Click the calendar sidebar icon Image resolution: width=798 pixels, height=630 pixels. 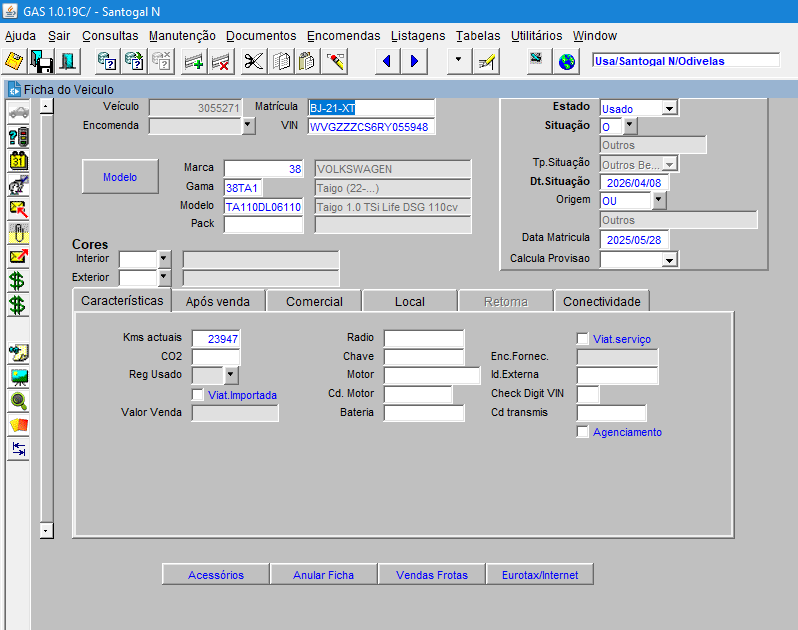[18, 161]
